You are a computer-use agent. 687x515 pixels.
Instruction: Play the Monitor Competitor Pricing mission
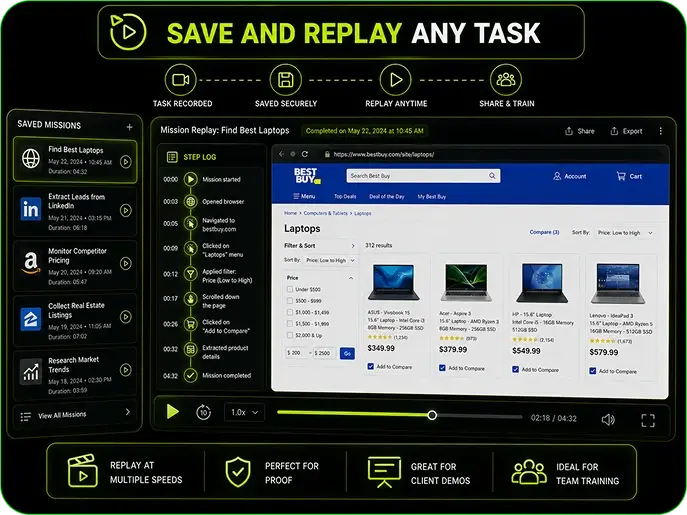coord(126,264)
